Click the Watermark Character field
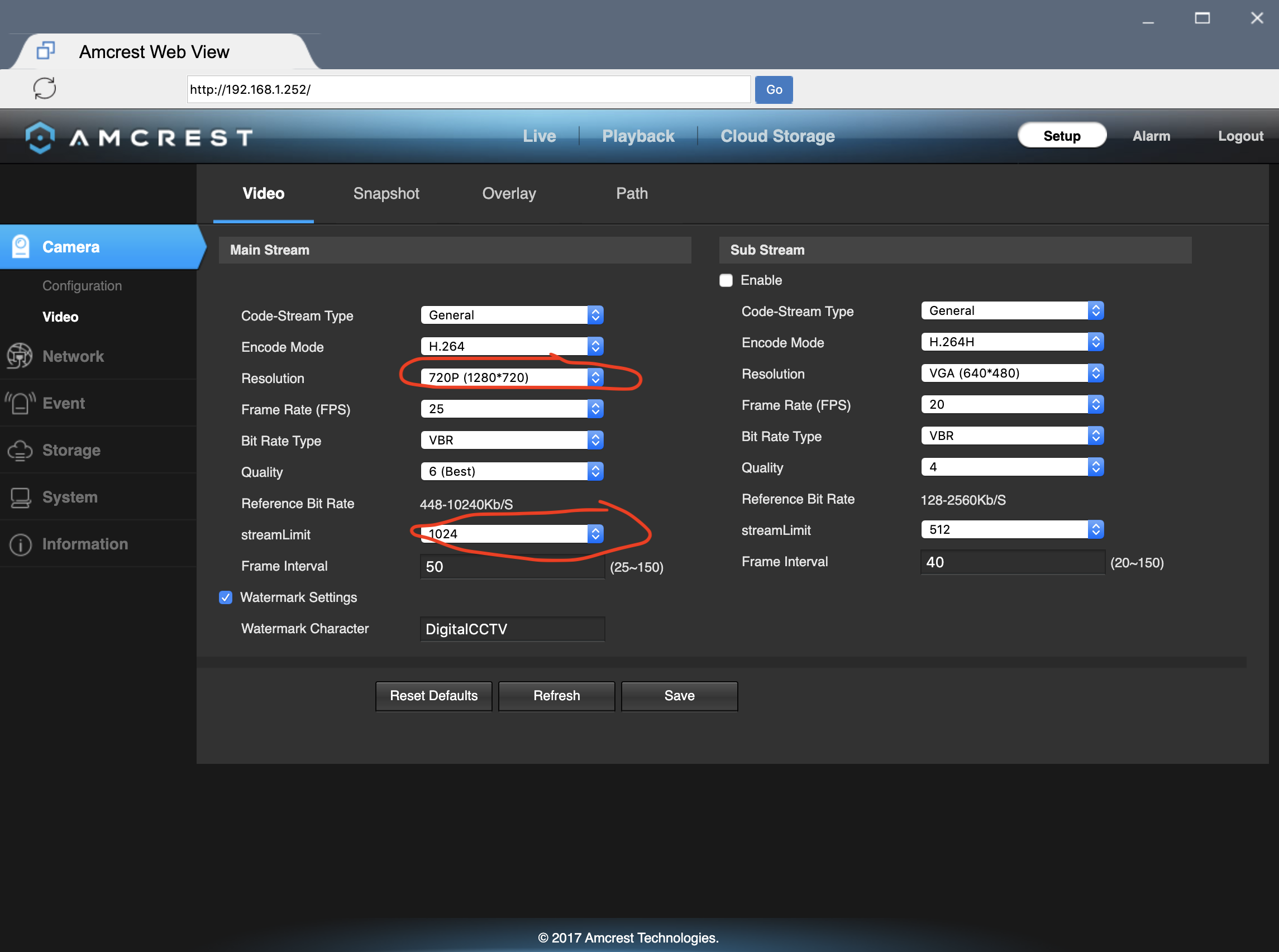 pos(512,629)
